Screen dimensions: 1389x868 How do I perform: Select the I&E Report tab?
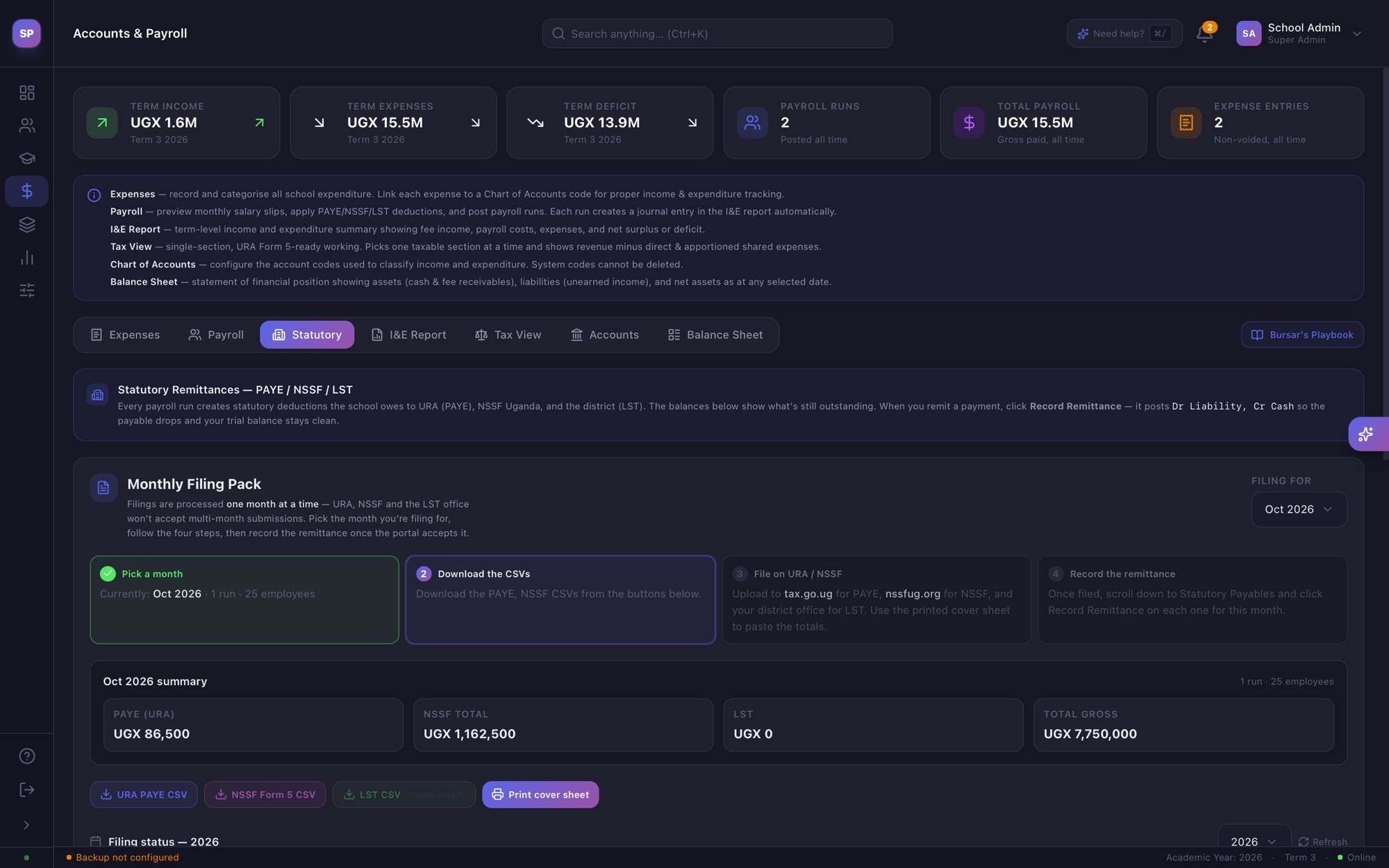point(409,335)
